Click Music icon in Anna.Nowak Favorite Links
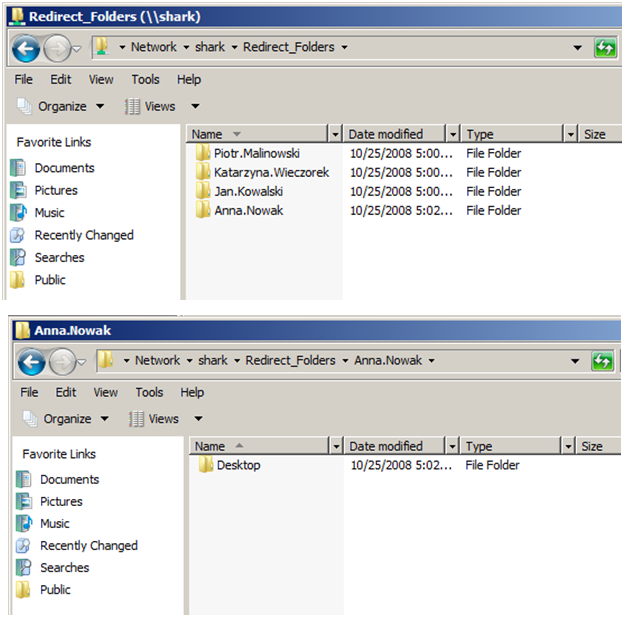 pyautogui.click(x=24, y=523)
